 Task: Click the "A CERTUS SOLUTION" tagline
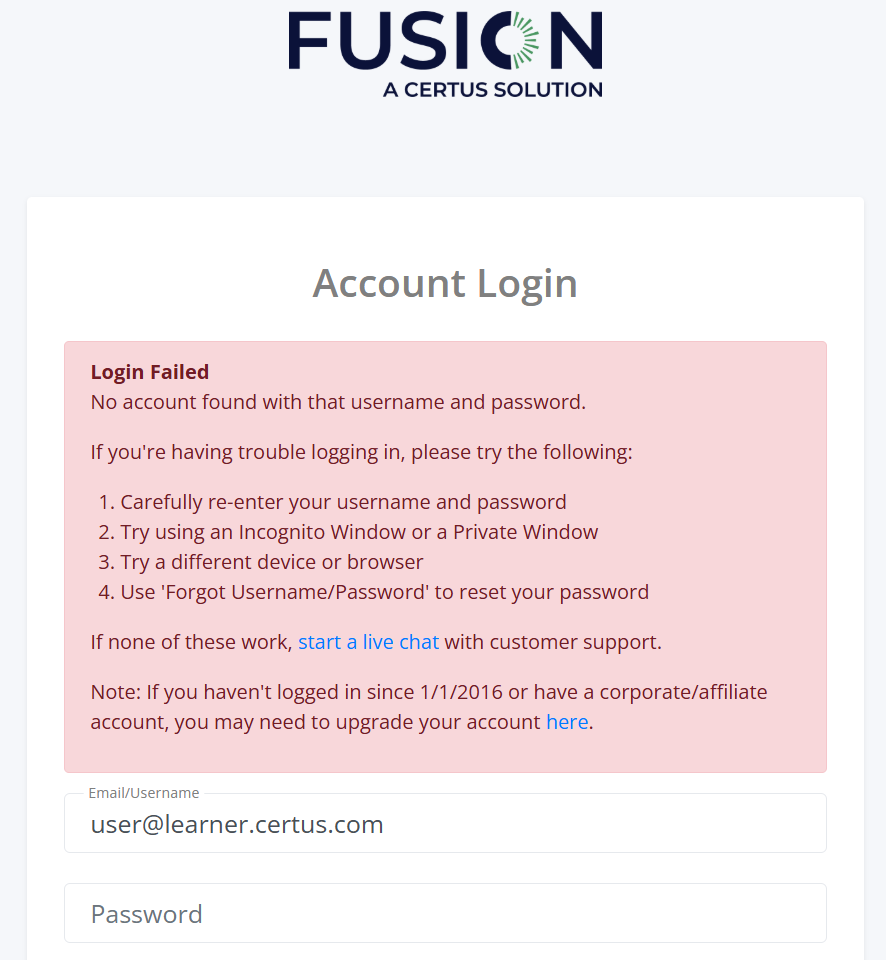click(x=492, y=89)
